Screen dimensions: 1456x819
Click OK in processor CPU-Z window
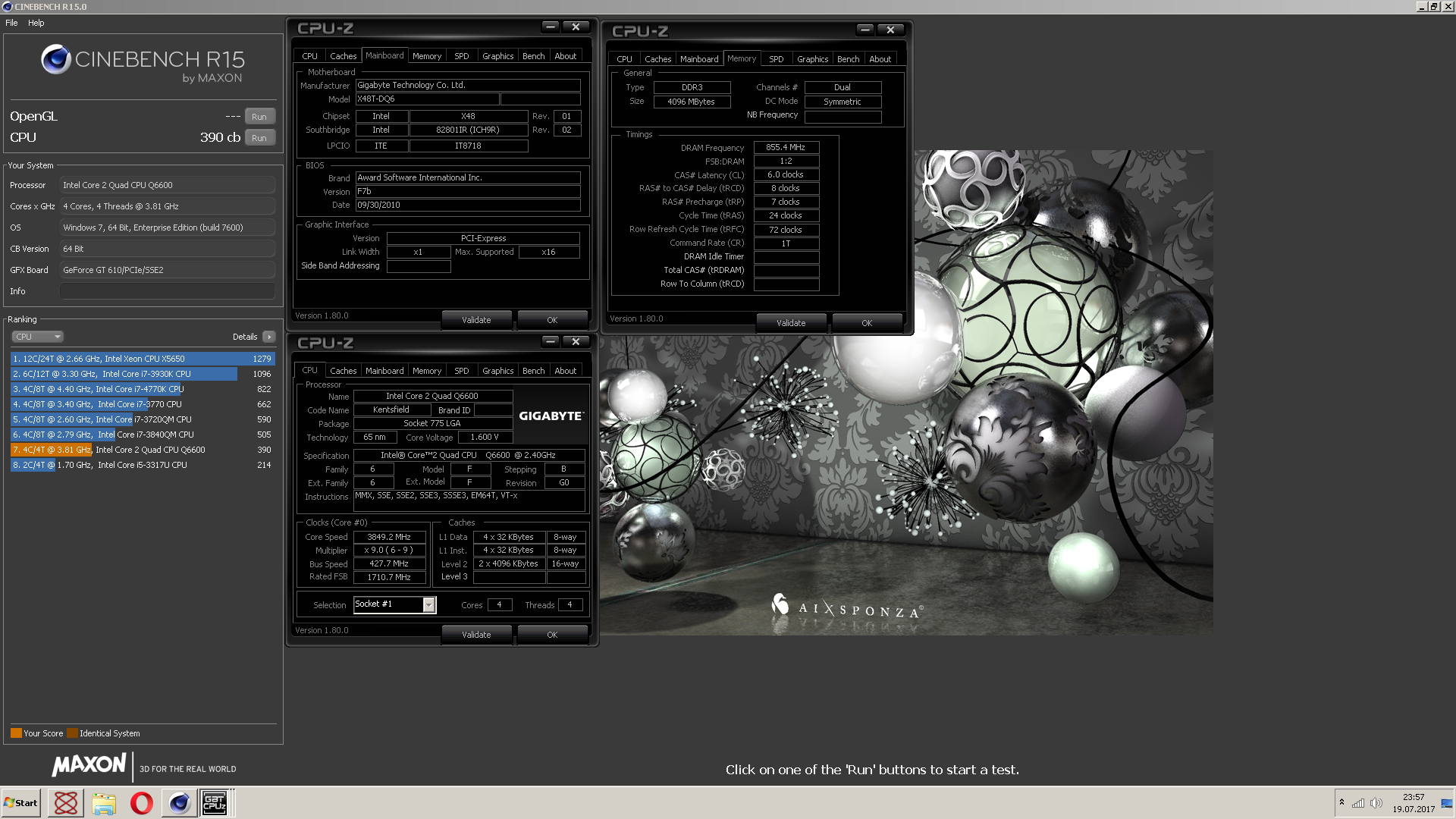tap(552, 635)
